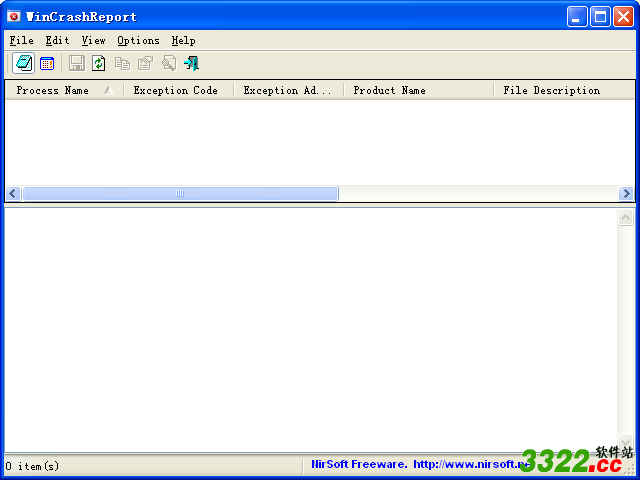This screenshot has width=640, height=480.
Task: Click the Find toolbar icon
Action: coord(168,63)
